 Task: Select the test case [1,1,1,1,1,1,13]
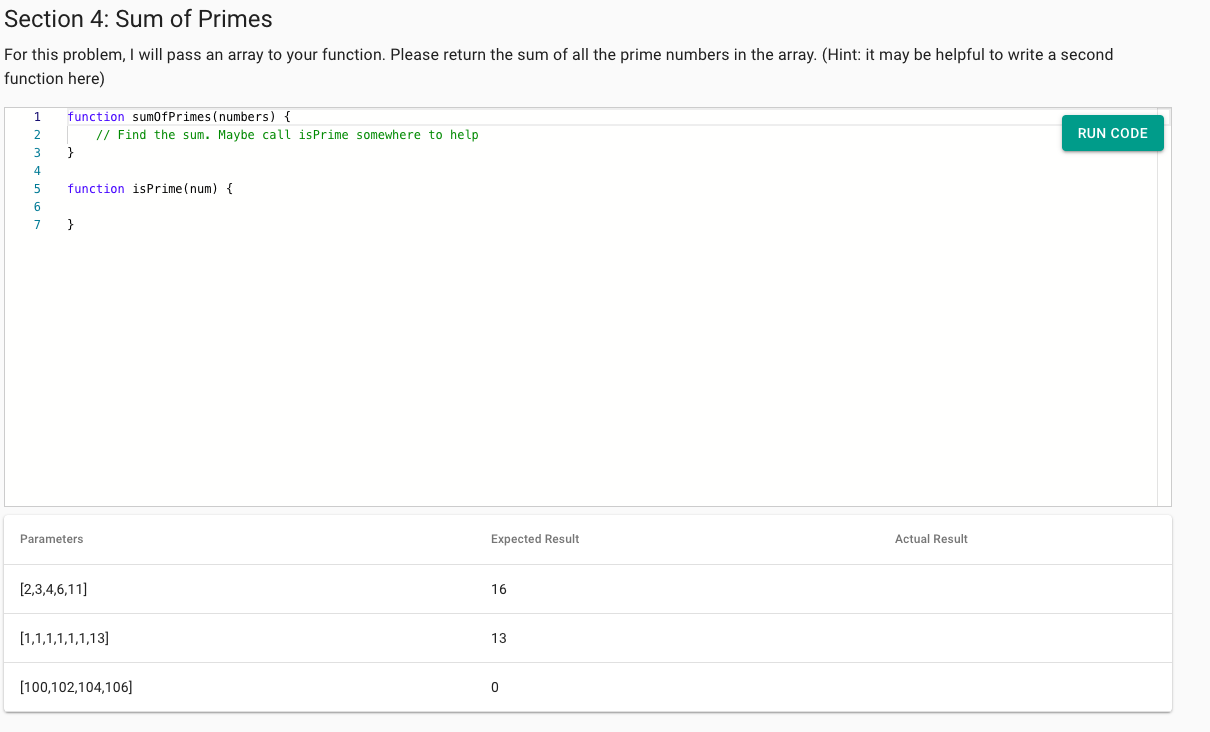tap(63, 638)
